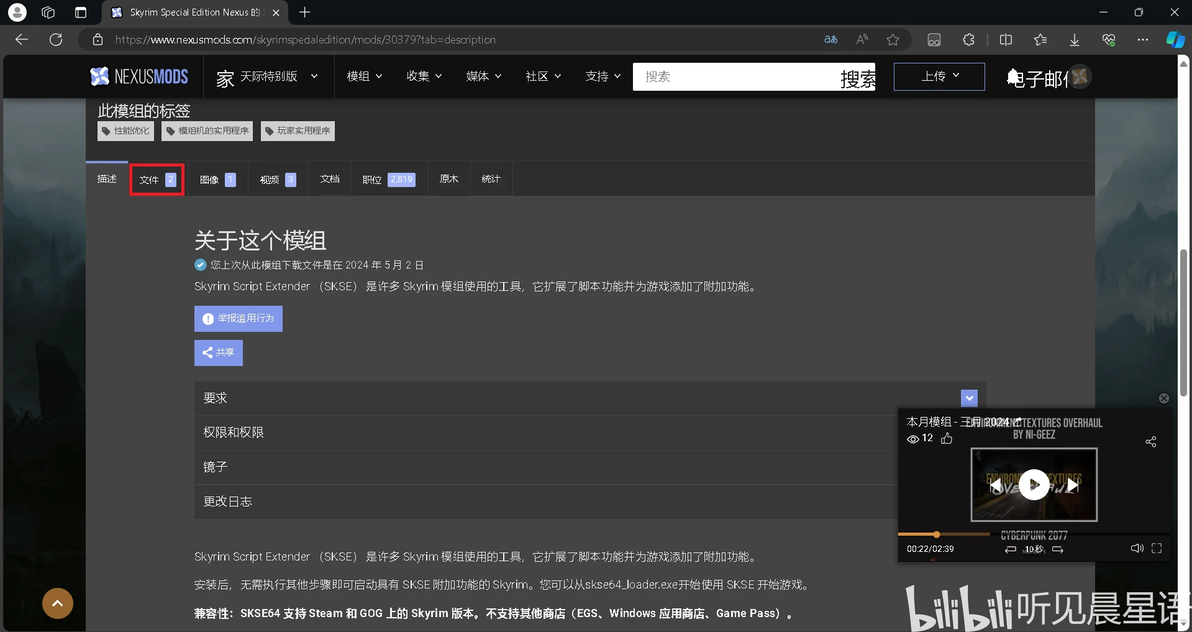1192x632 pixels.
Task: Open the tab actions menu icon
Action: point(81,12)
